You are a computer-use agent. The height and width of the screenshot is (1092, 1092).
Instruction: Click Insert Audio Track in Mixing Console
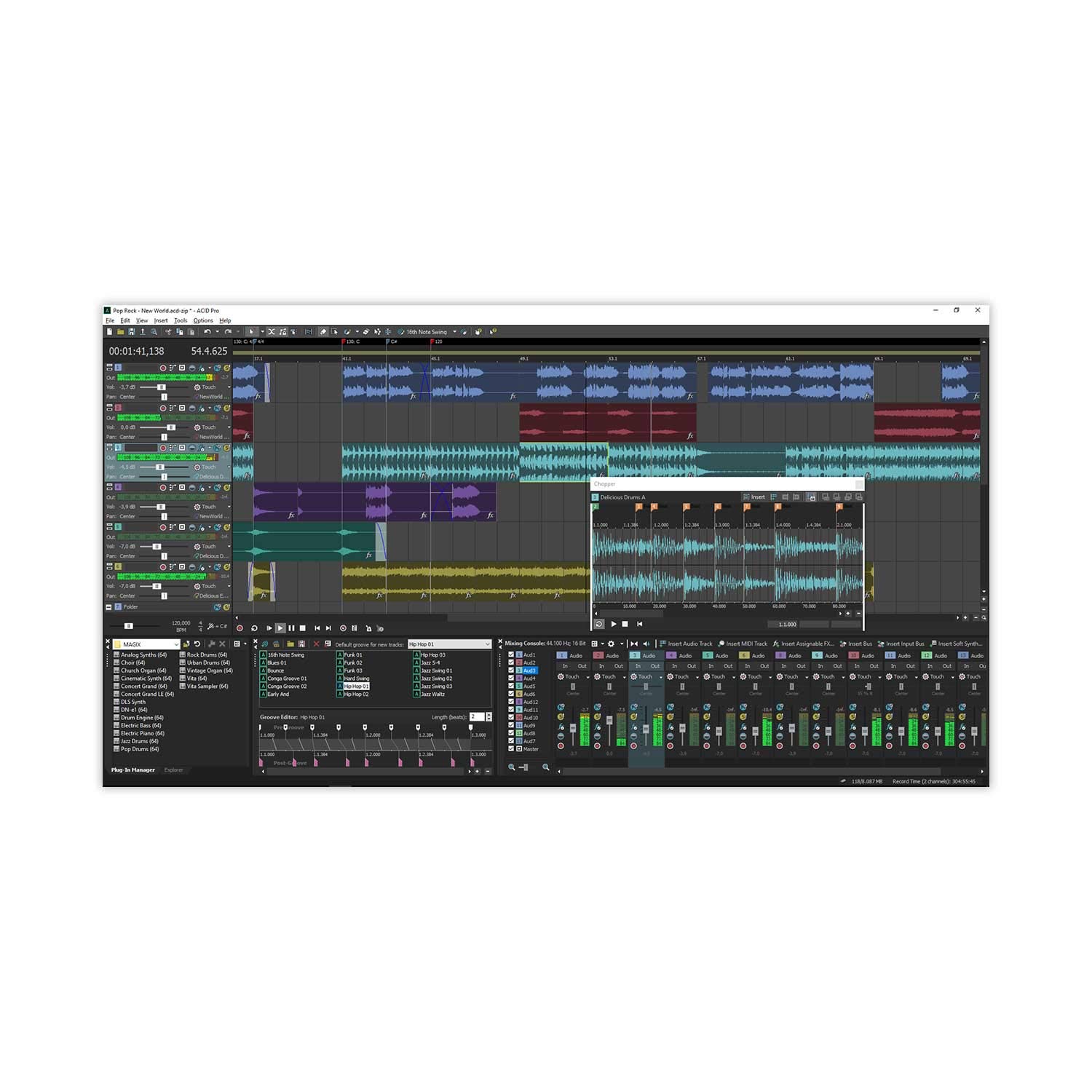click(686, 644)
